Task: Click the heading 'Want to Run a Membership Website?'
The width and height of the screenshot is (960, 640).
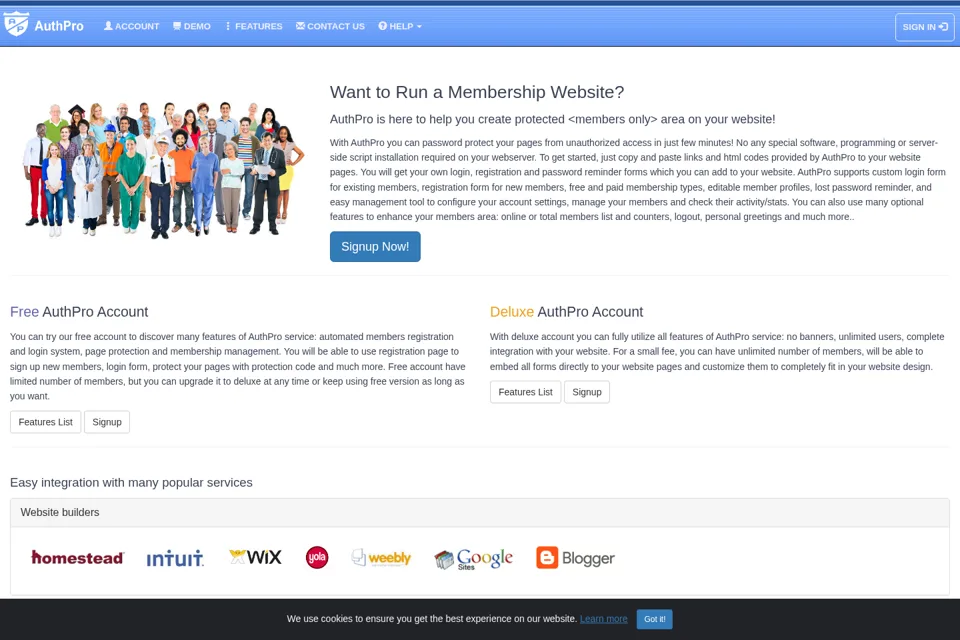Action: (x=477, y=92)
